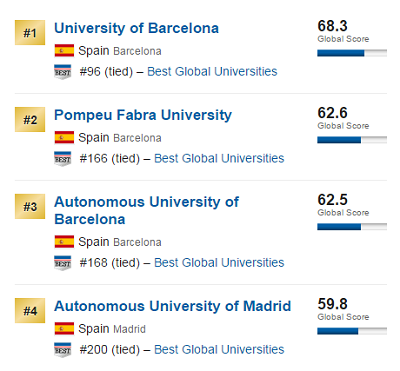Click Best badge icon beside #168 (tied)
Image resolution: width=400 pixels, height=371 pixels.
point(63,263)
